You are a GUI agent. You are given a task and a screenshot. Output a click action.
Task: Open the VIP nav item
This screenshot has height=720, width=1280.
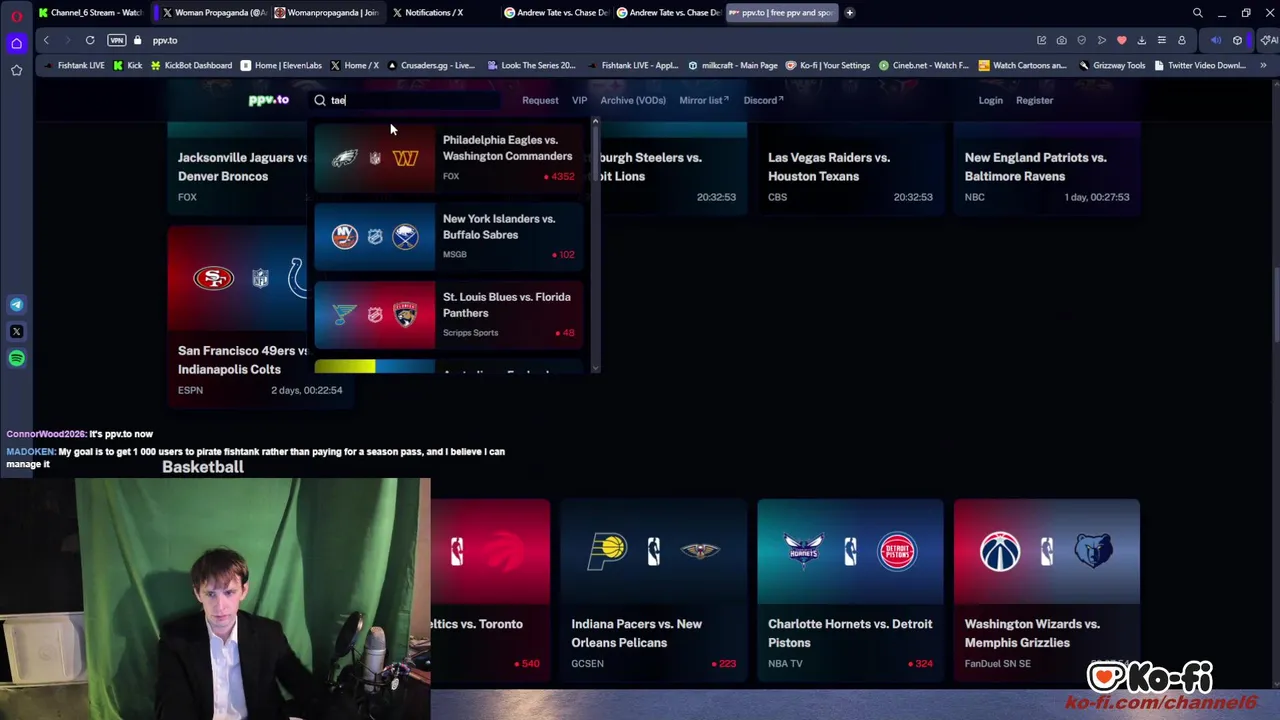click(579, 100)
